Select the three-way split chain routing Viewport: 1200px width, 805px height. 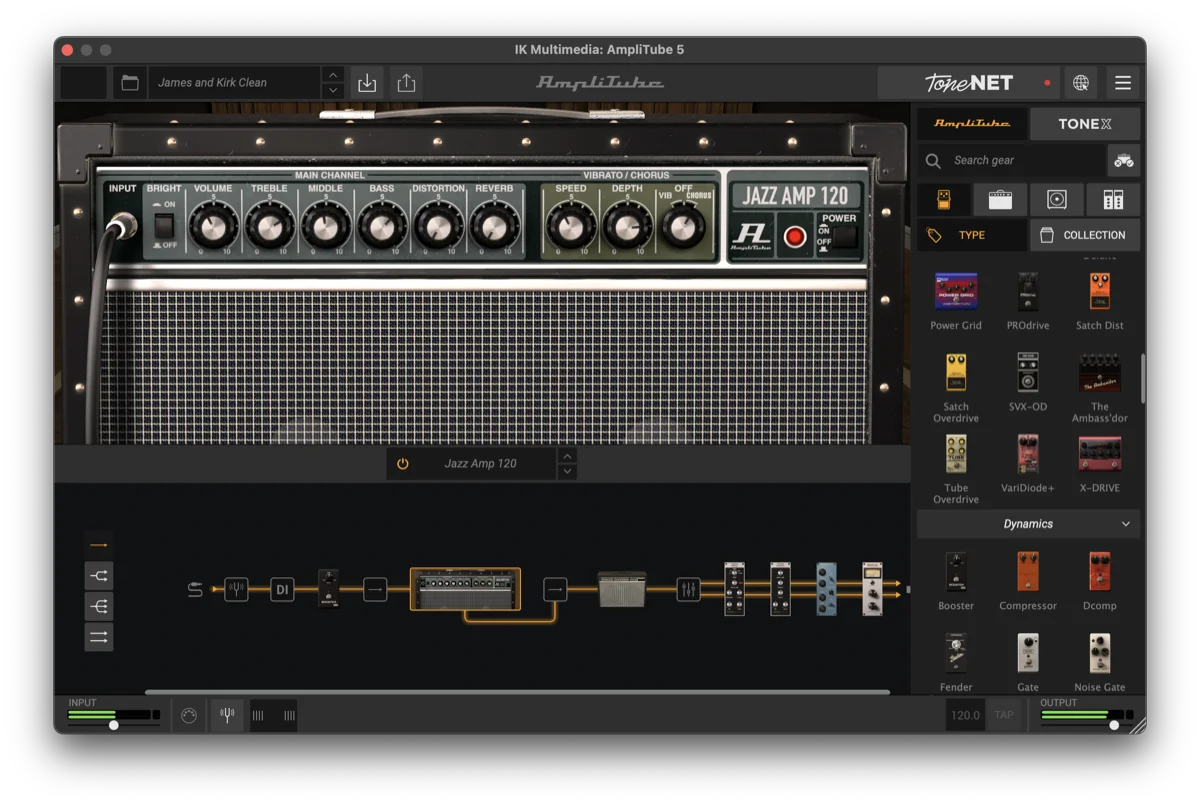pyautogui.click(x=99, y=607)
